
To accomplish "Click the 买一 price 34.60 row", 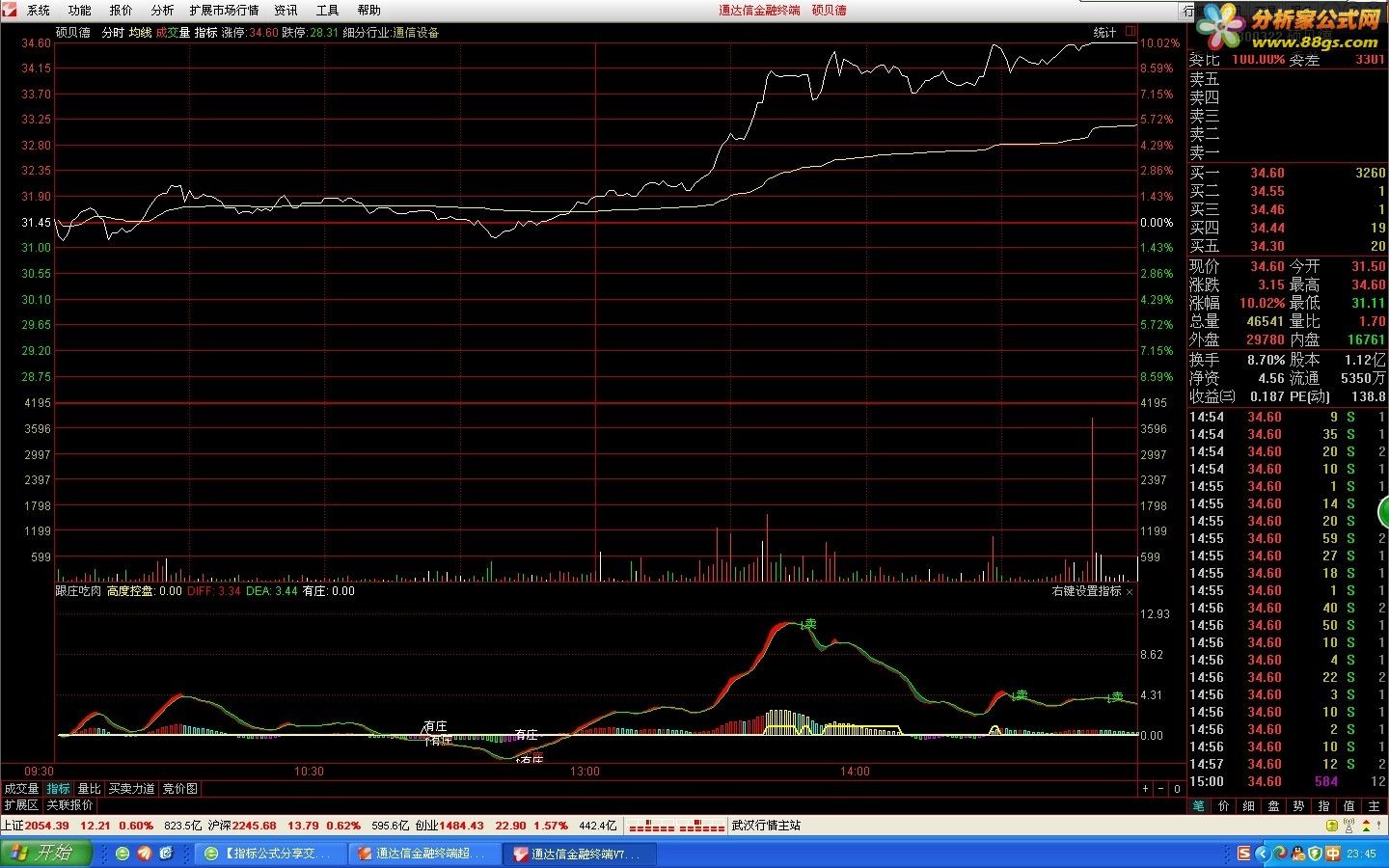I will click(1287, 174).
